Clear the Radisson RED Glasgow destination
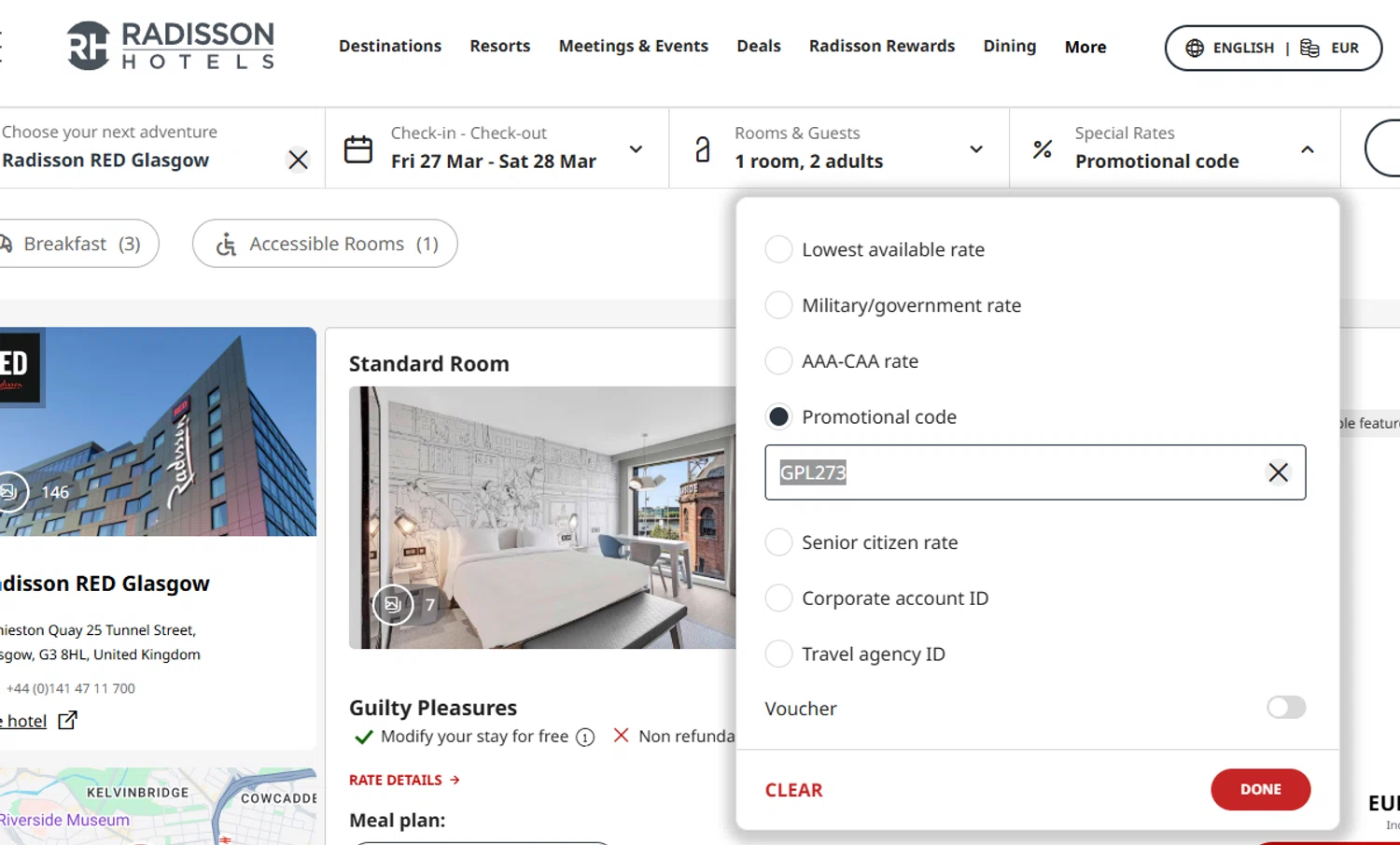This screenshot has height=845, width=1400. tap(298, 160)
